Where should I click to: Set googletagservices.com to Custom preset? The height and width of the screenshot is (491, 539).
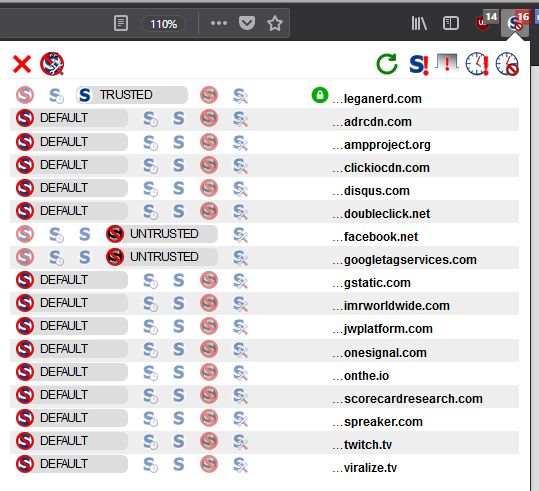(x=240, y=258)
